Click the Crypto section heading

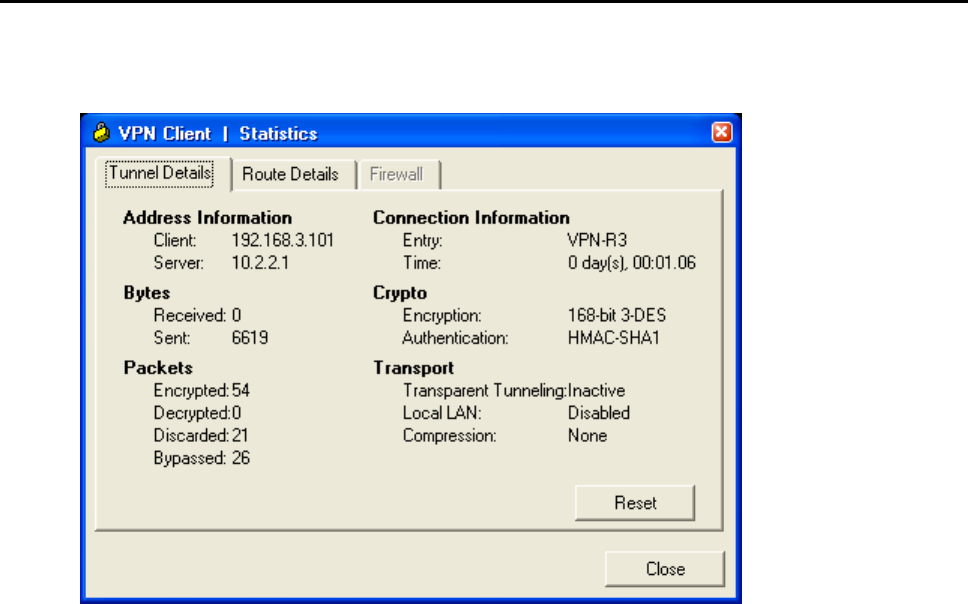coord(400,293)
